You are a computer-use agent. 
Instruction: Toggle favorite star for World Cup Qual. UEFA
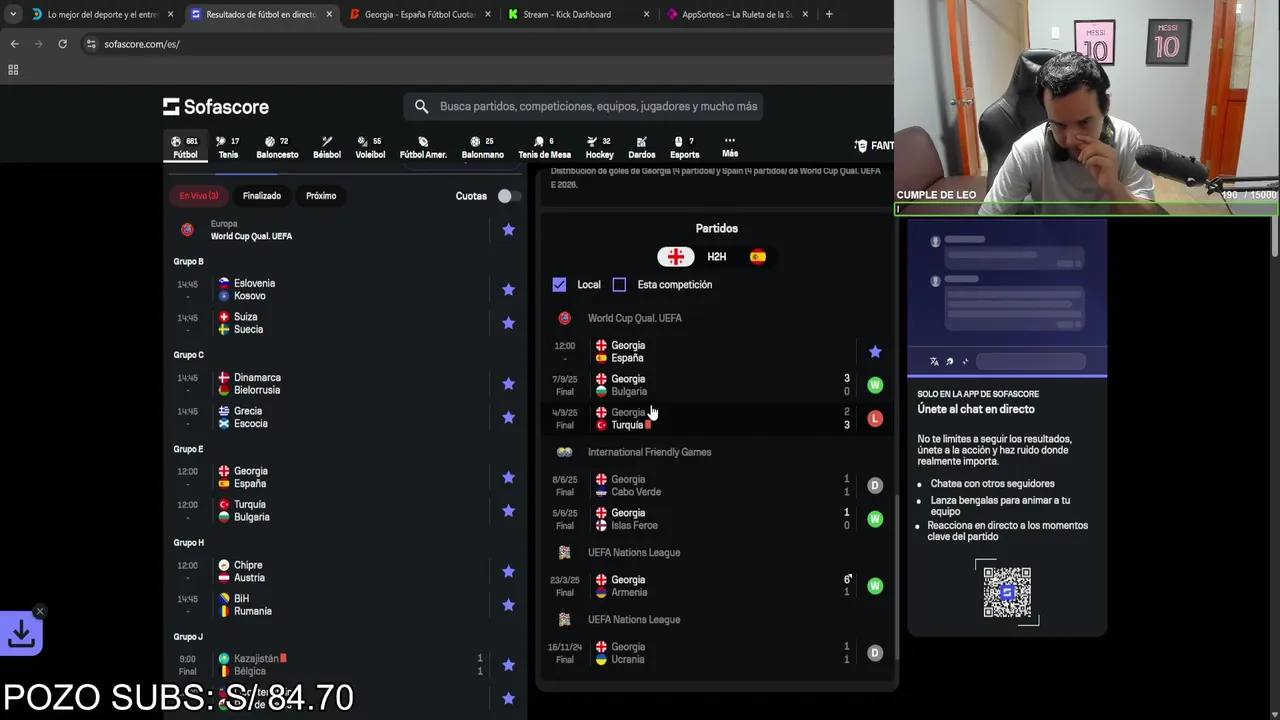(x=508, y=230)
